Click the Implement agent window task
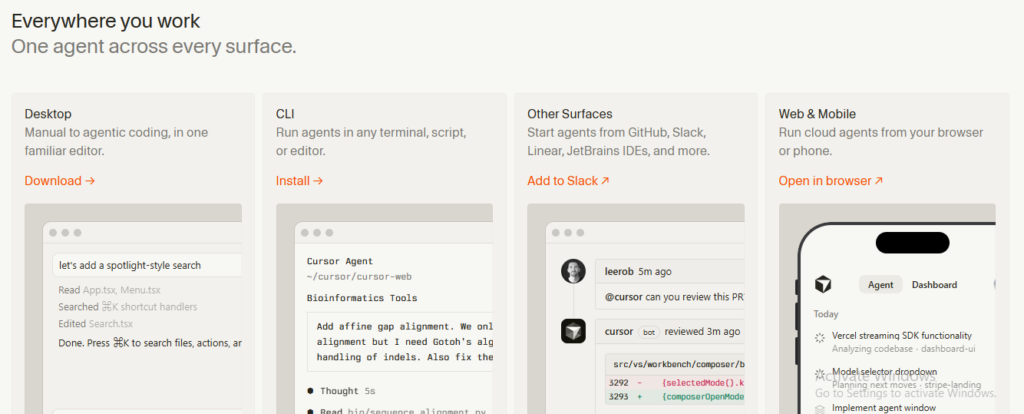This screenshot has height=414, width=1024. (x=884, y=408)
